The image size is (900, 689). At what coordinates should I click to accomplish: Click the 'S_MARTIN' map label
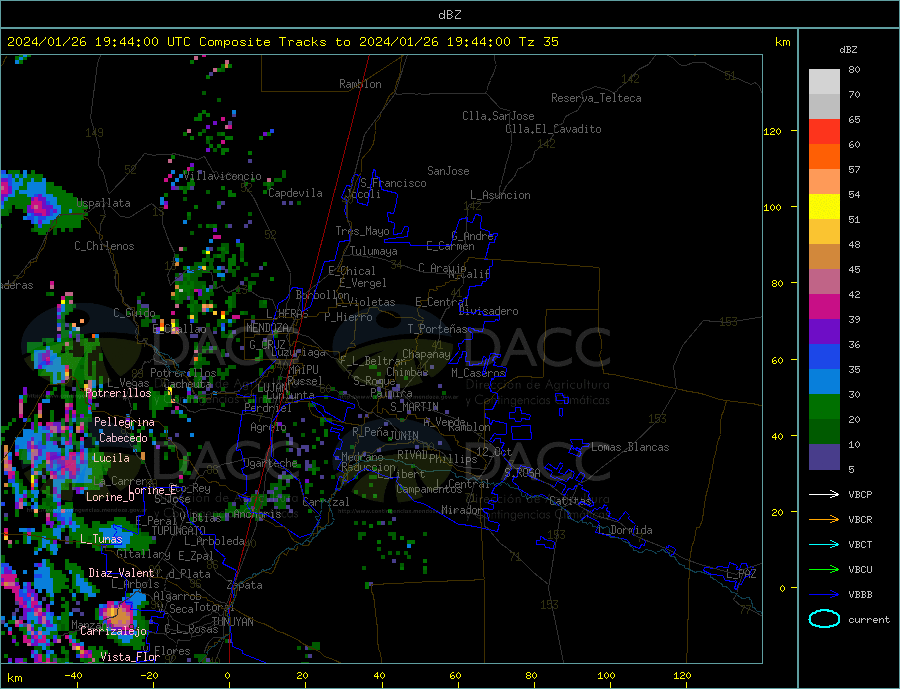[414, 407]
